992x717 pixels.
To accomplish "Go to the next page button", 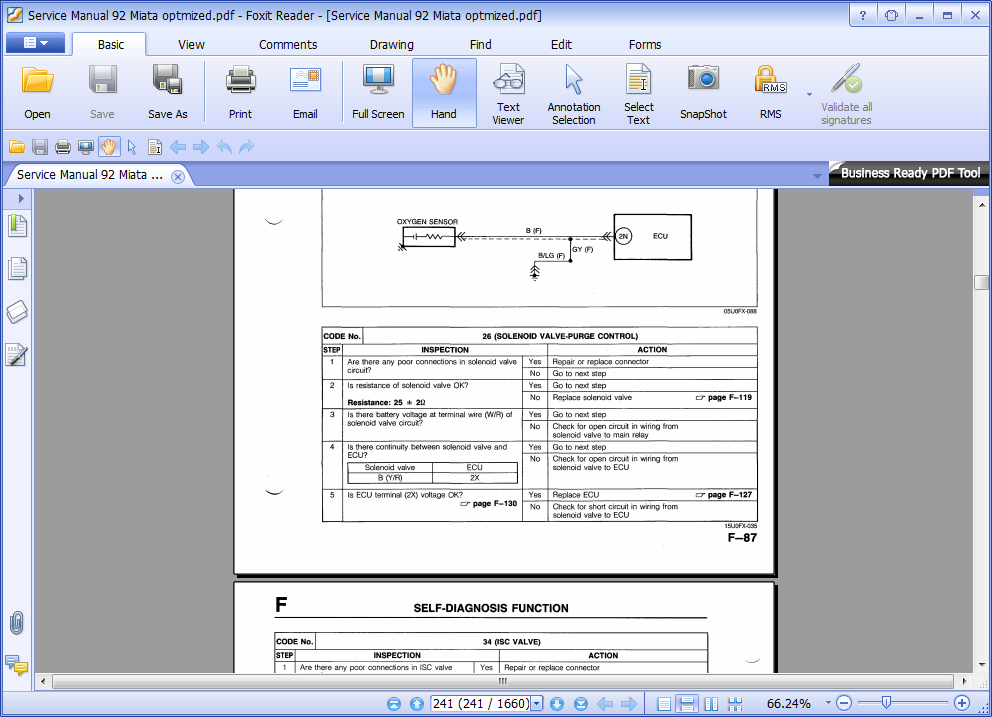I will click(557, 704).
